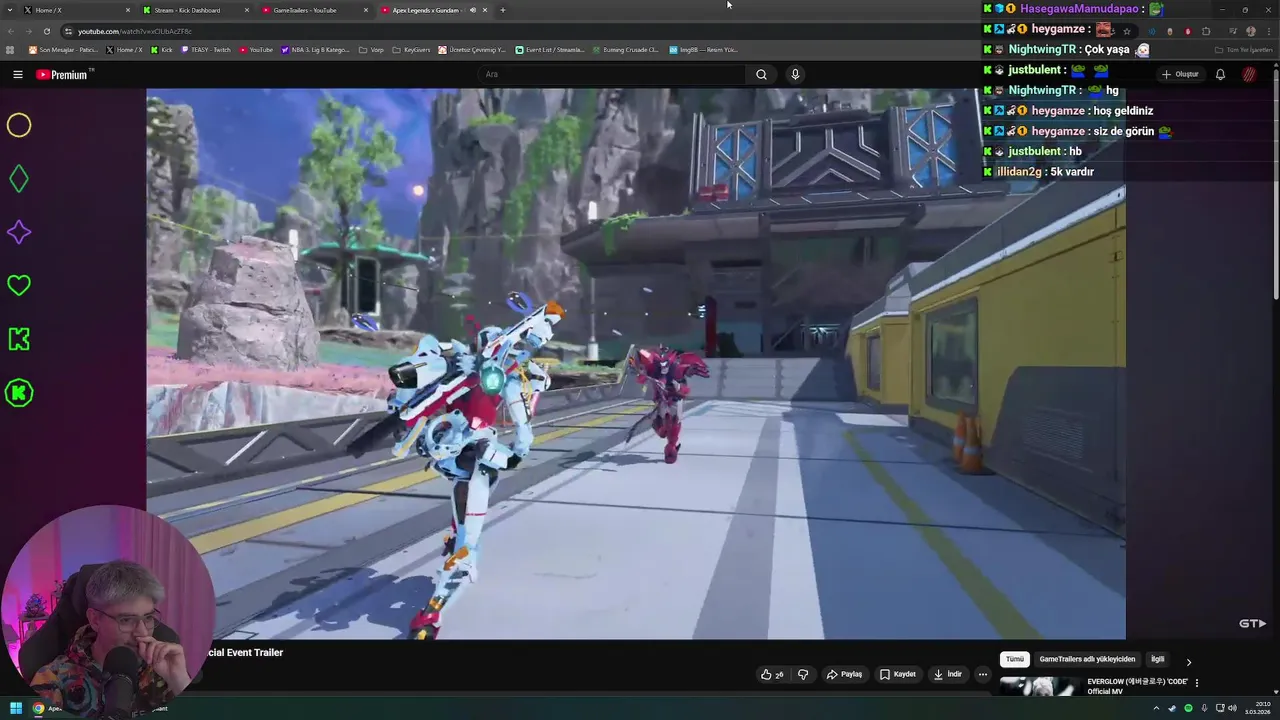Screen dimensions: 1280x720
Task: Open the YouTube hamburger guide menu
Action: point(17,74)
